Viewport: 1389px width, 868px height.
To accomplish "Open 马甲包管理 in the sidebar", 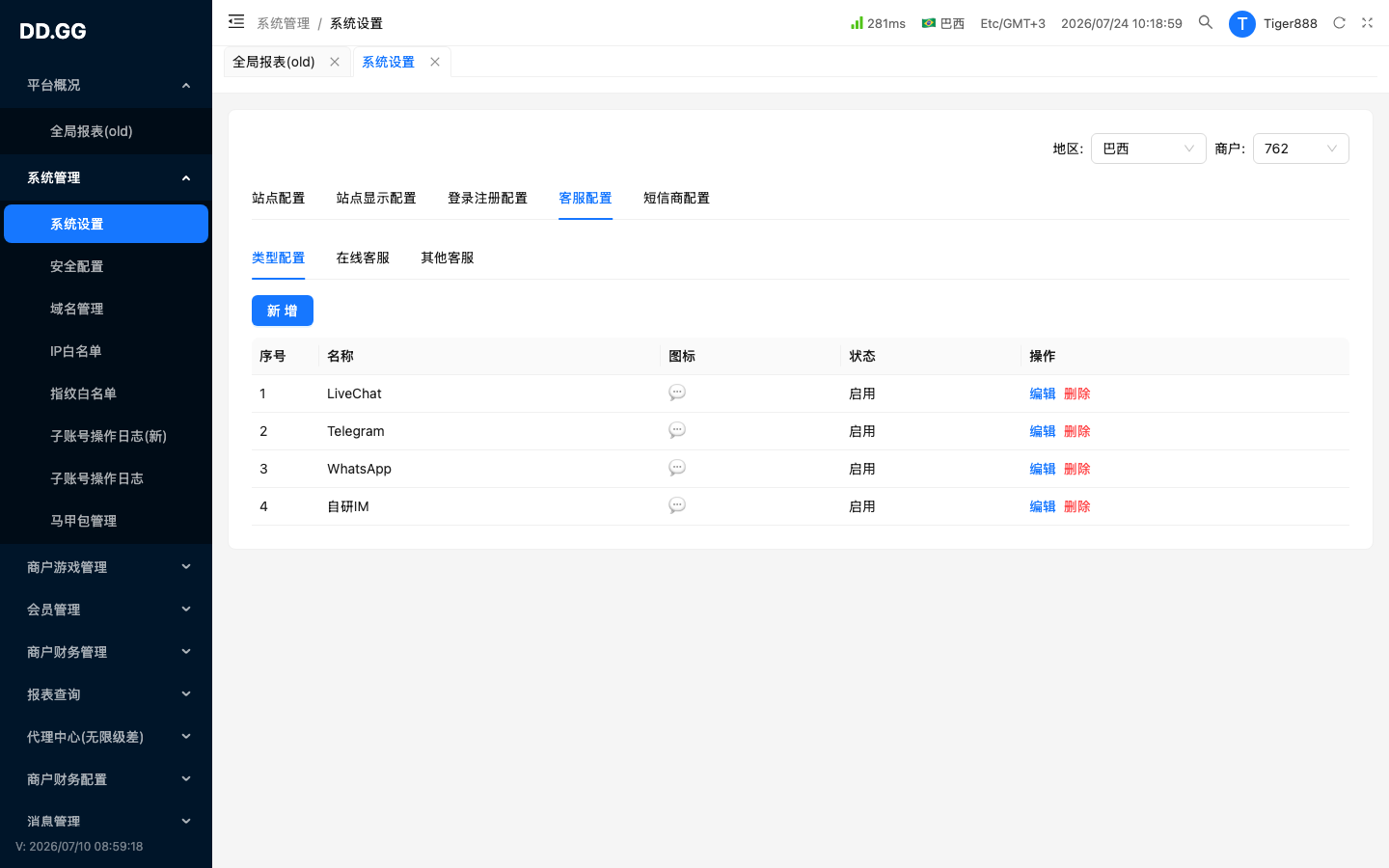I will (106, 521).
